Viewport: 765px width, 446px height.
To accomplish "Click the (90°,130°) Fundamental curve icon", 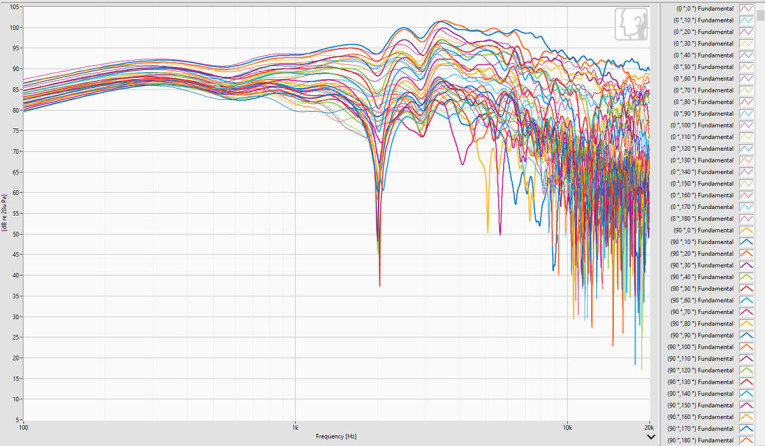I will (x=746, y=382).
